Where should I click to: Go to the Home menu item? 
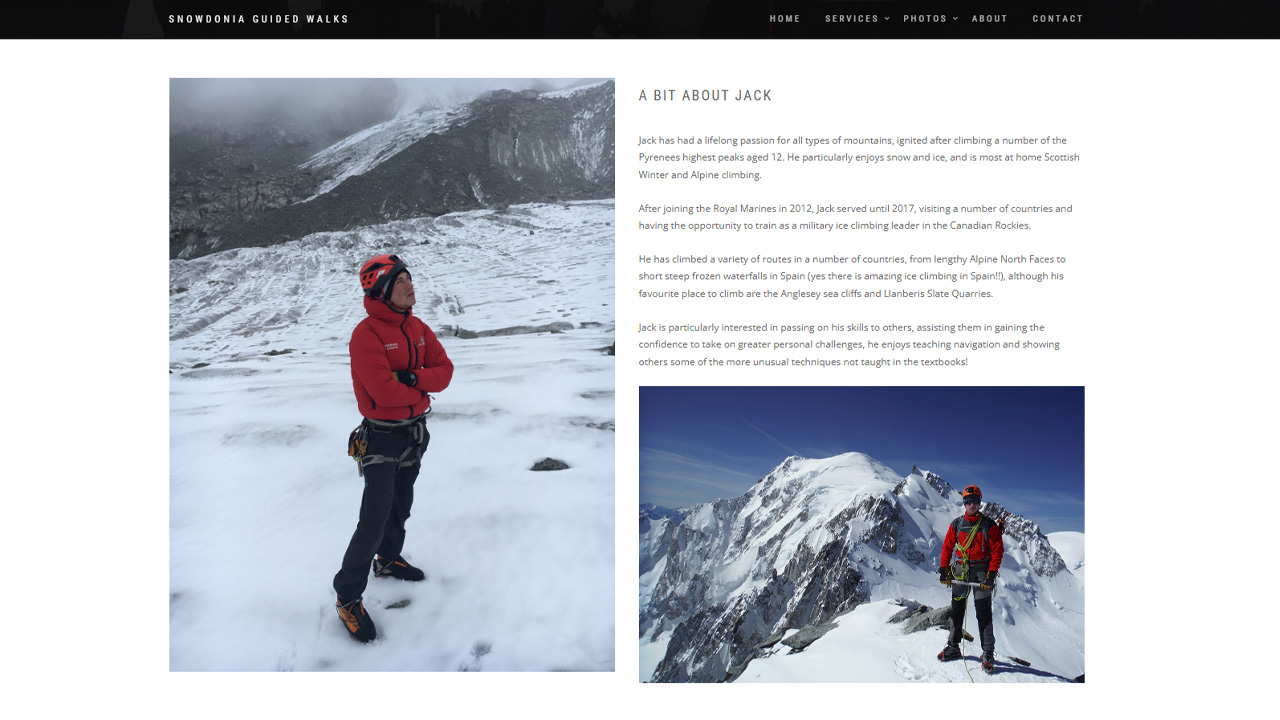pos(785,19)
